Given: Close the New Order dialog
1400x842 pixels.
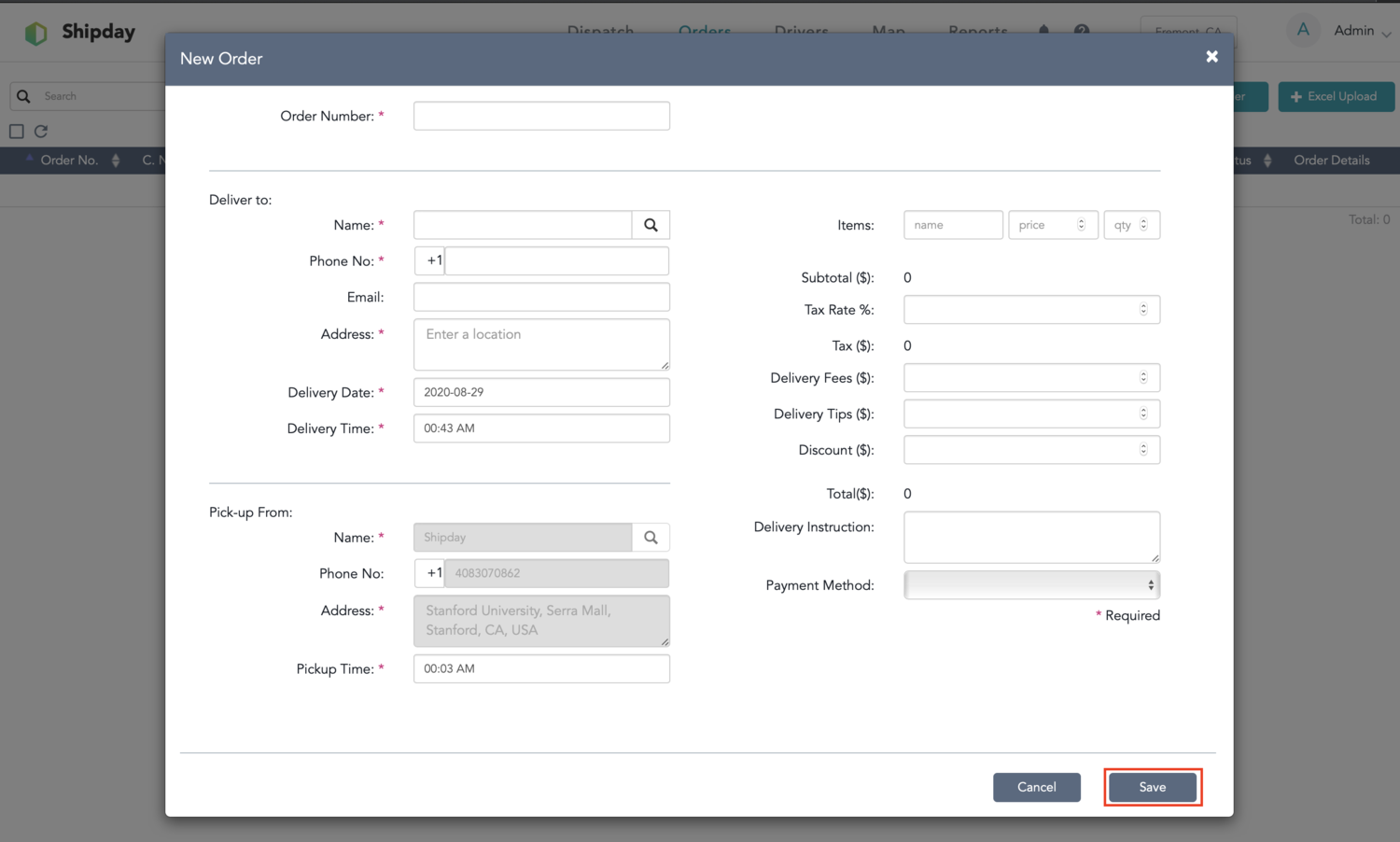Looking at the screenshot, I should coord(1211,57).
